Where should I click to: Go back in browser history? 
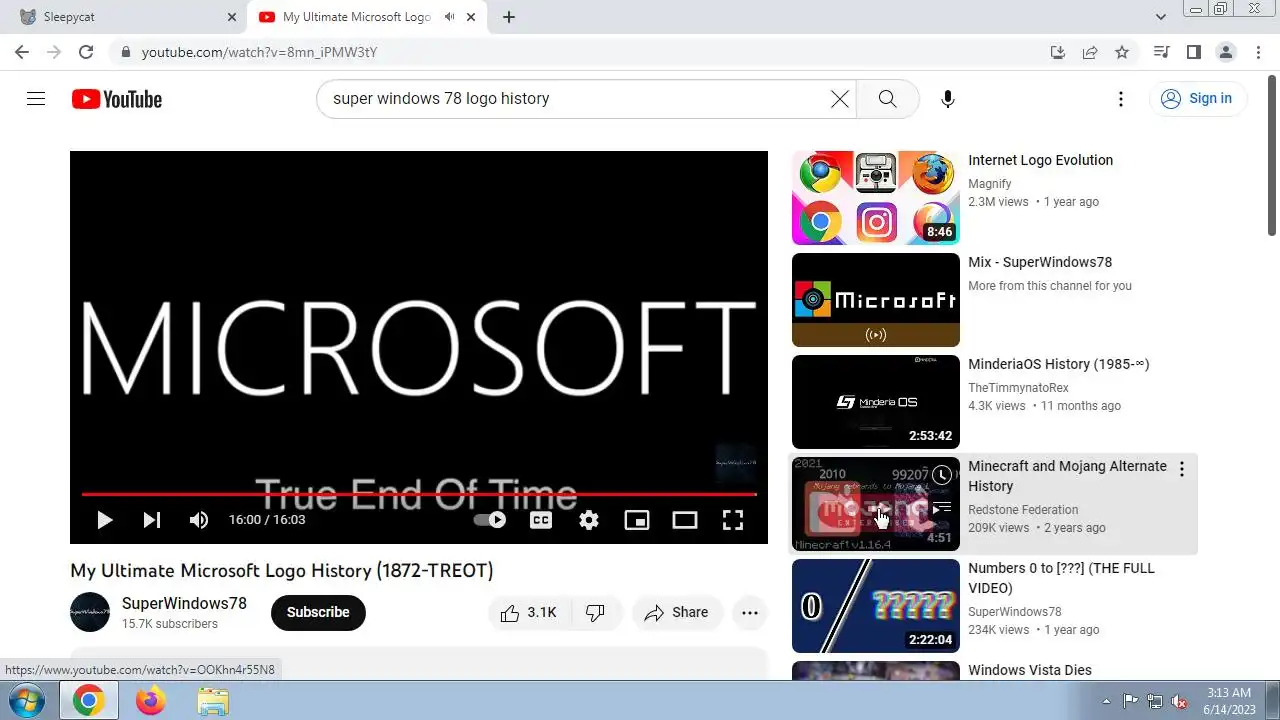coord(22,52)
